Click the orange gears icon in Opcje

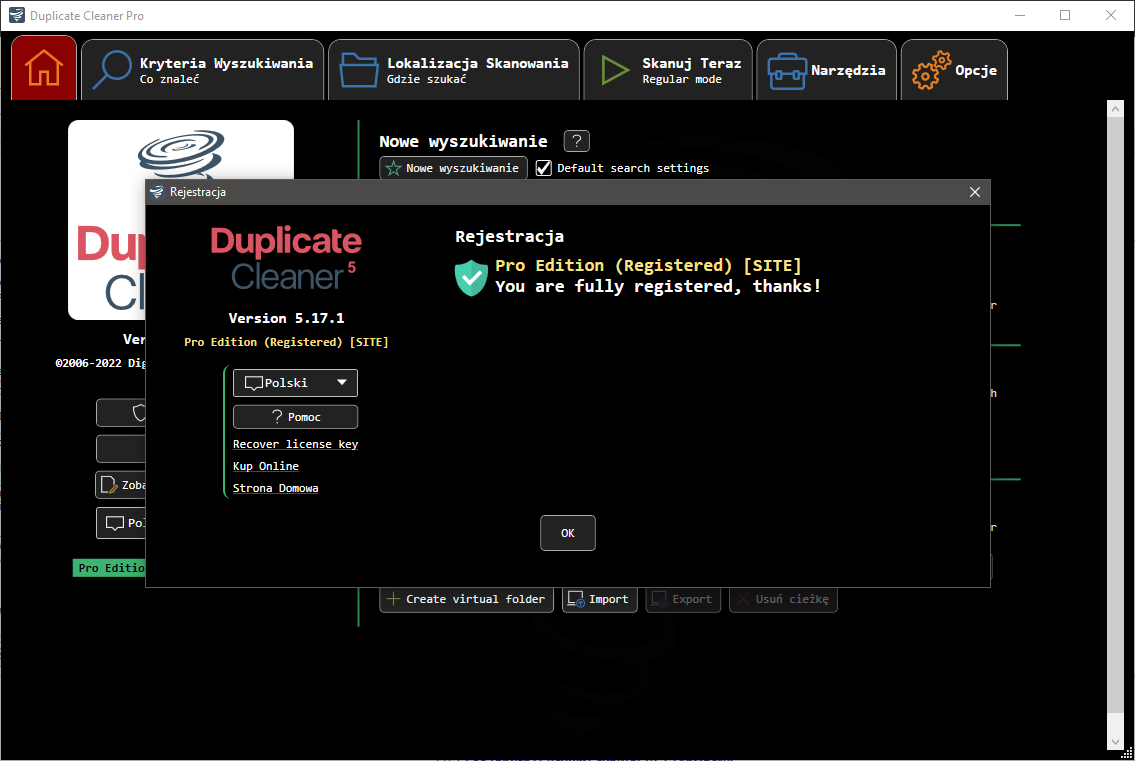(x=931, y=70)
